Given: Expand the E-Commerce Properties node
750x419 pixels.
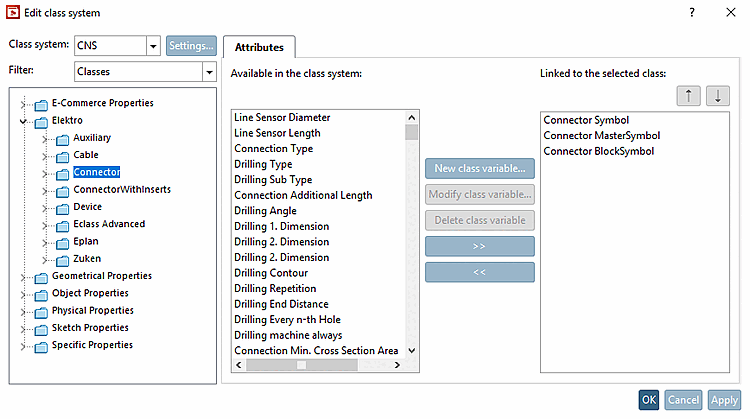Looking at the screenshot, I should tap(22, 104).
